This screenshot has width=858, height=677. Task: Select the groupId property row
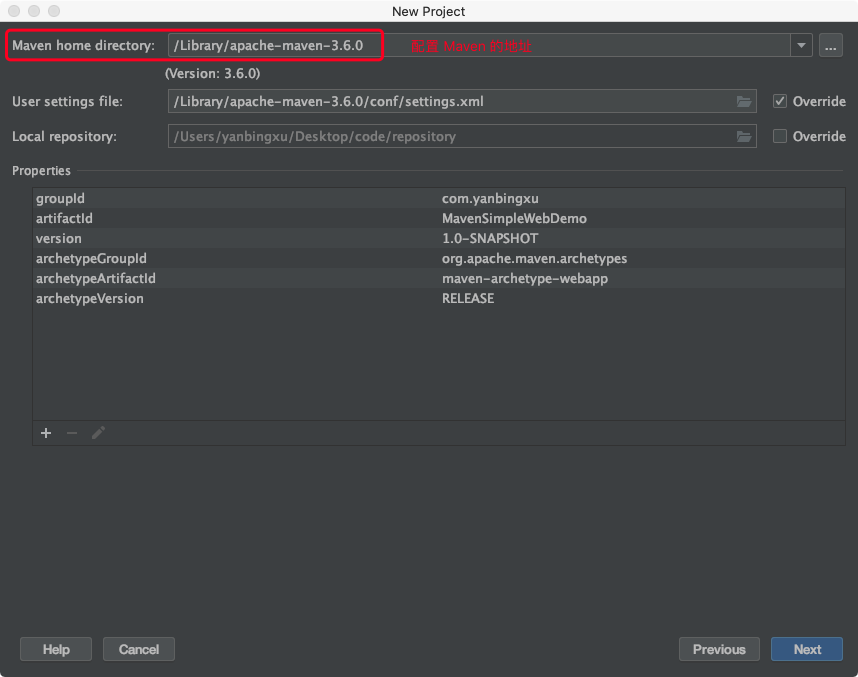tap(439, 198)
